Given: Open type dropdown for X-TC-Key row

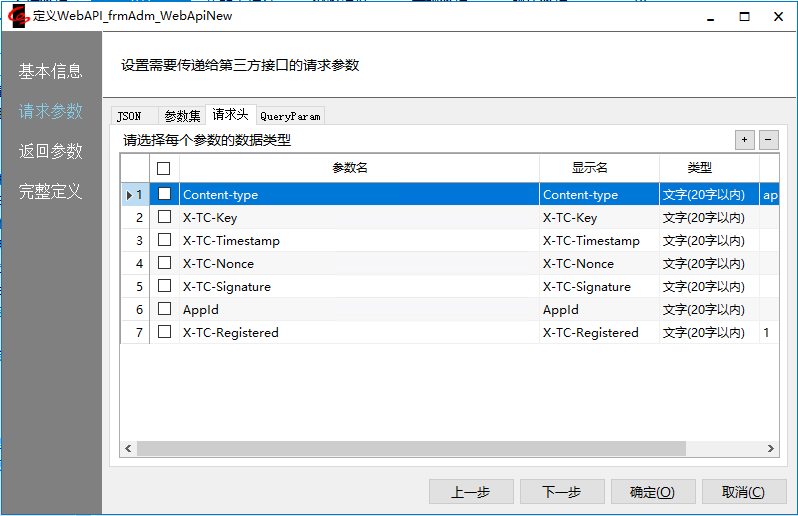Looking at the screenshot, I should click(708, 218).
